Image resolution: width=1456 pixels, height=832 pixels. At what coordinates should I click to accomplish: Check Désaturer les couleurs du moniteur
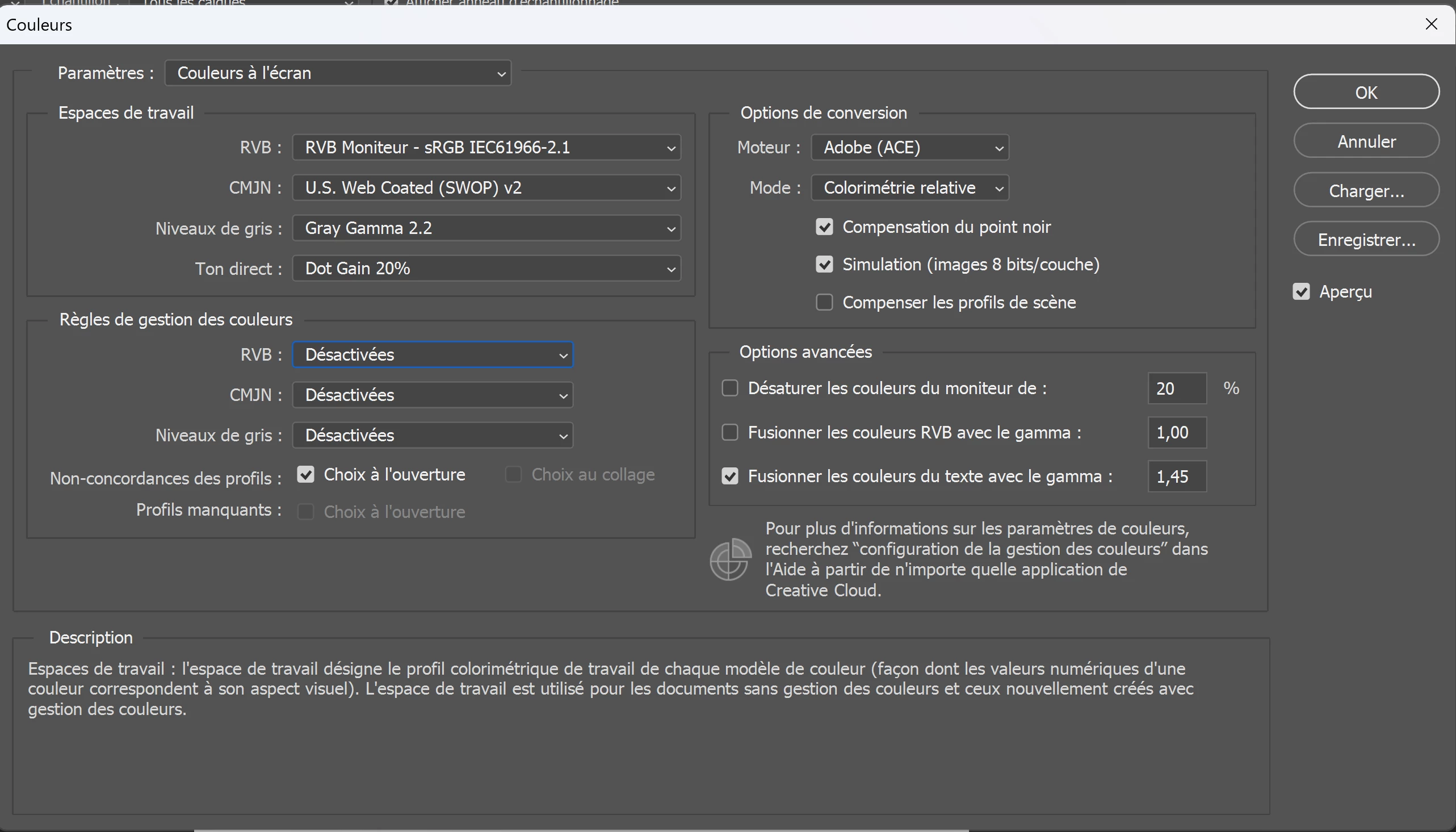coord(730,388)
